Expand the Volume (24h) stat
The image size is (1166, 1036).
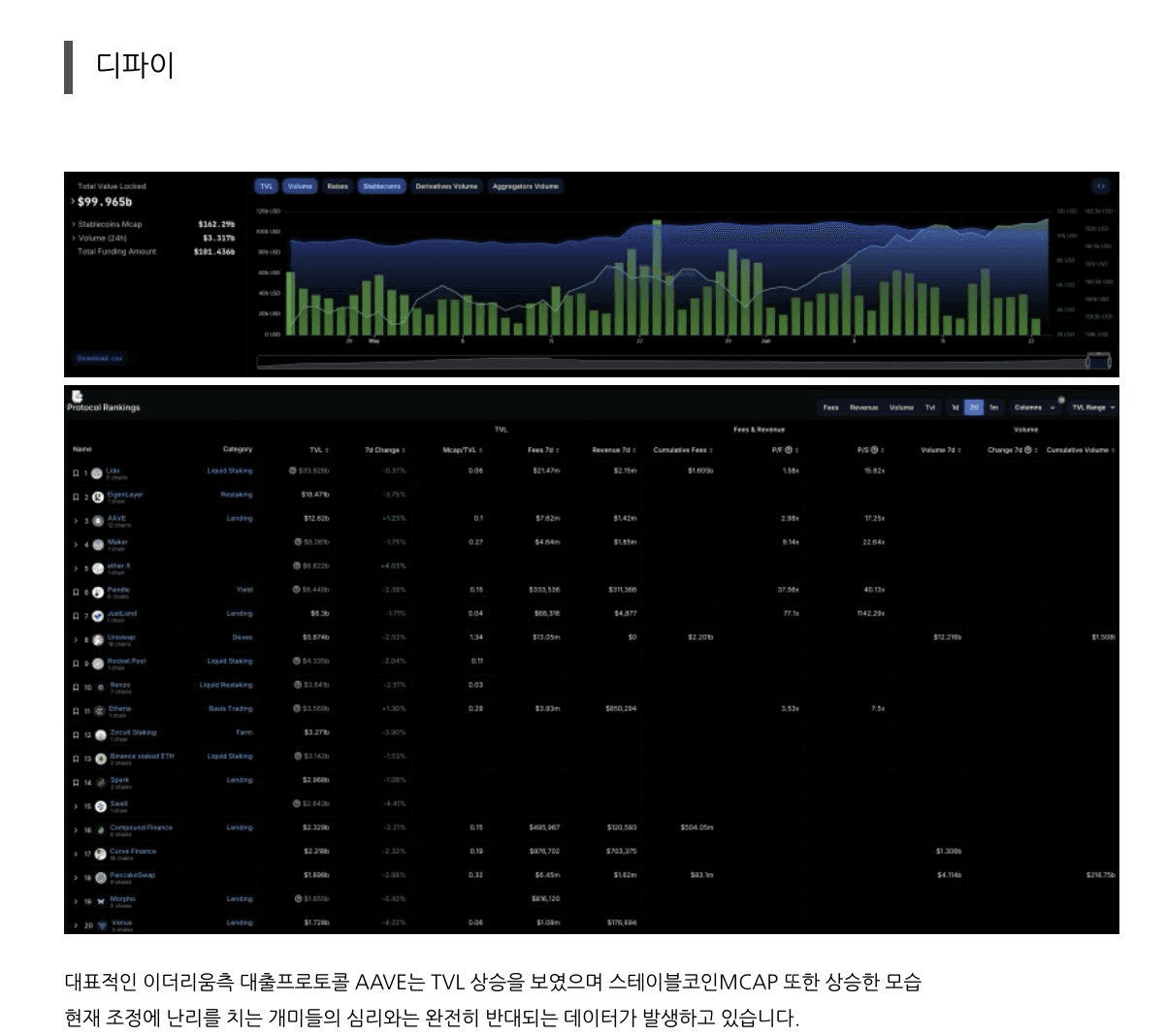(74, 238)
